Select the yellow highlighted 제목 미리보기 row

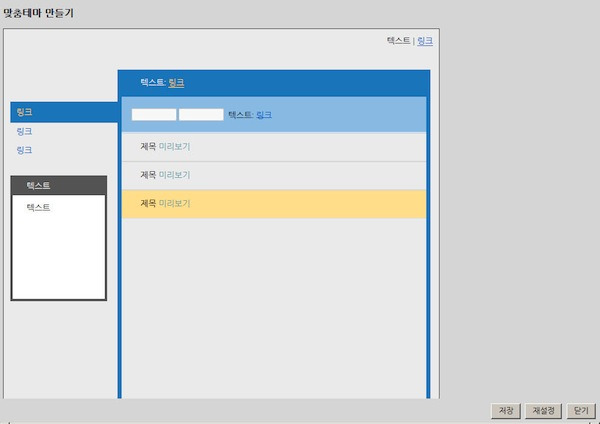(274, 204)
